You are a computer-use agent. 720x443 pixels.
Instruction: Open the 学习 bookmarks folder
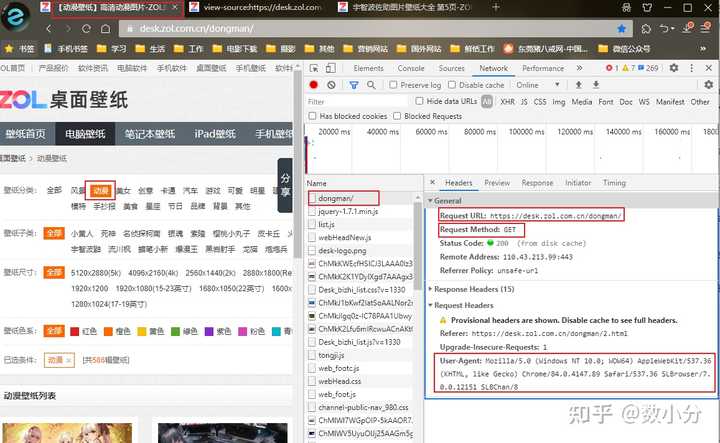pos(112,49)
